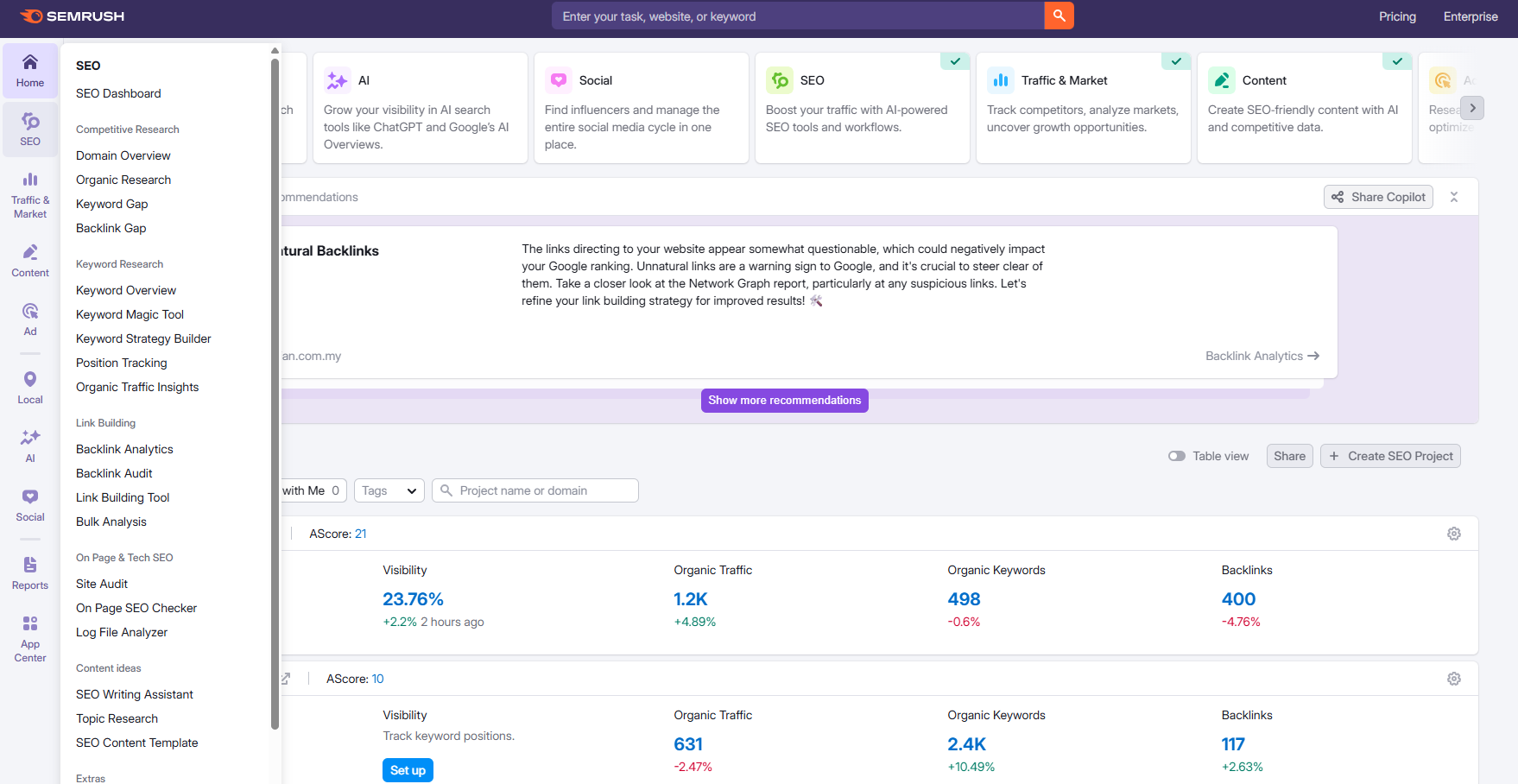Screen dimensions: 1518x784
Task: Open project settings gear for first project
Action: (1453, 534)
